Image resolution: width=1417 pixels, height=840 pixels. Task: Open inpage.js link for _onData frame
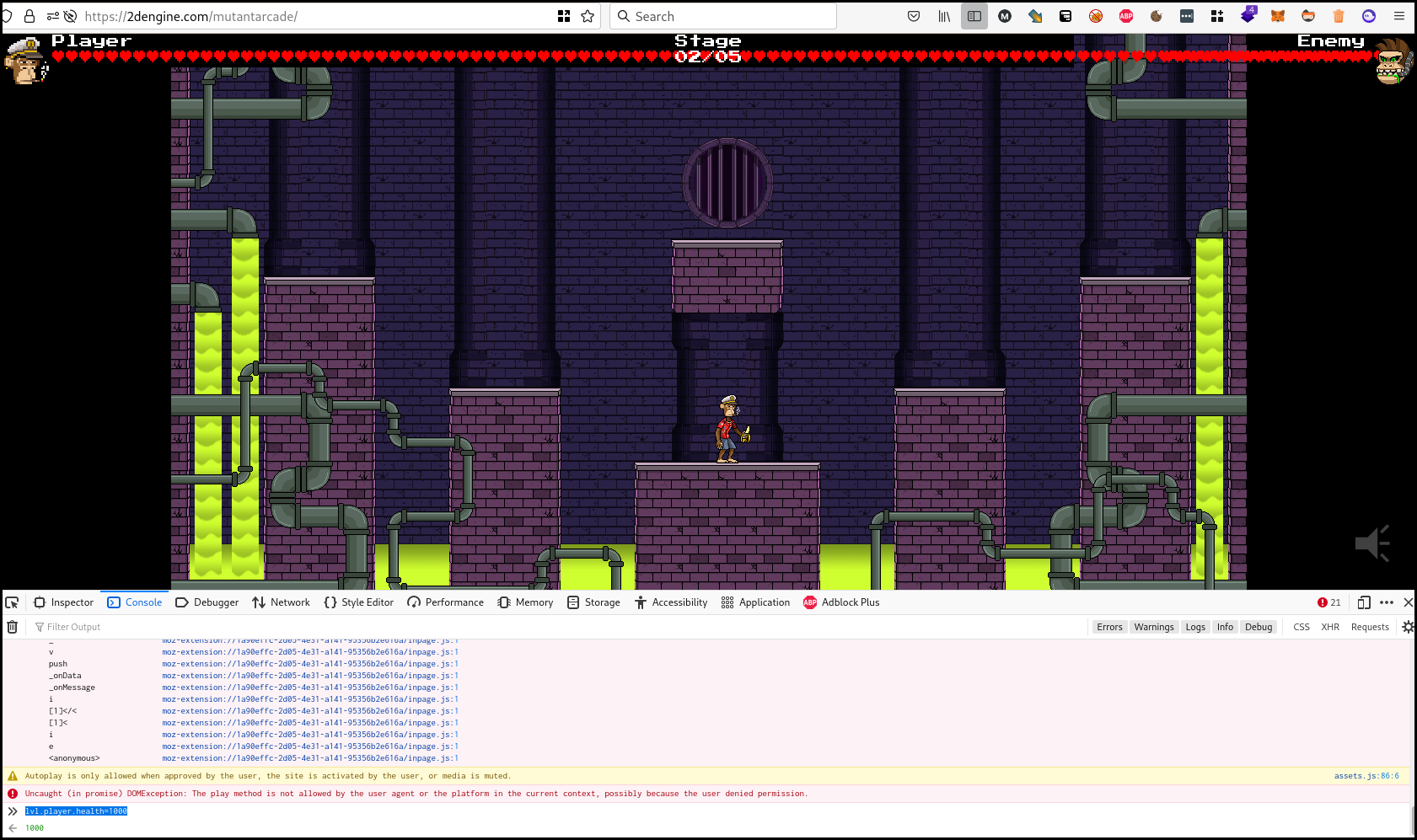tap(310, 676)
